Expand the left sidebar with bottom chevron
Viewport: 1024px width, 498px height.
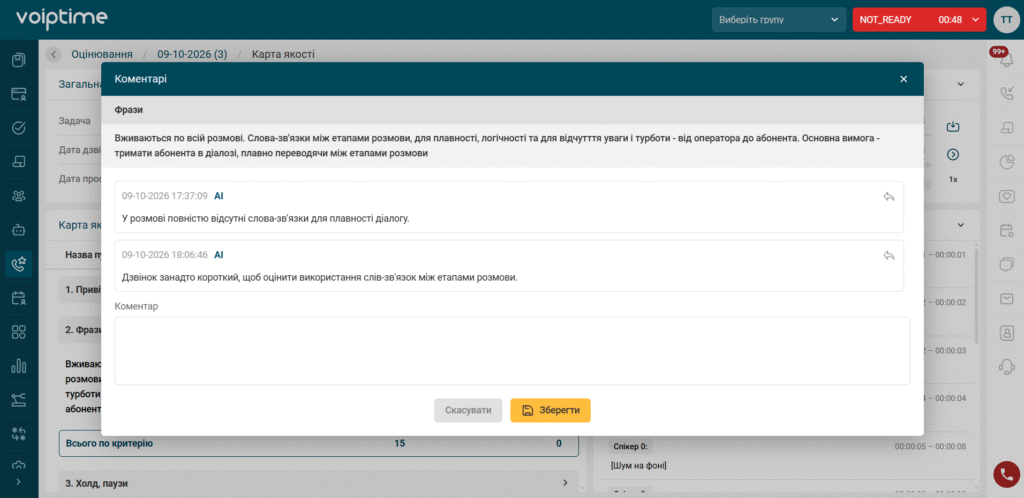[18, 482]
